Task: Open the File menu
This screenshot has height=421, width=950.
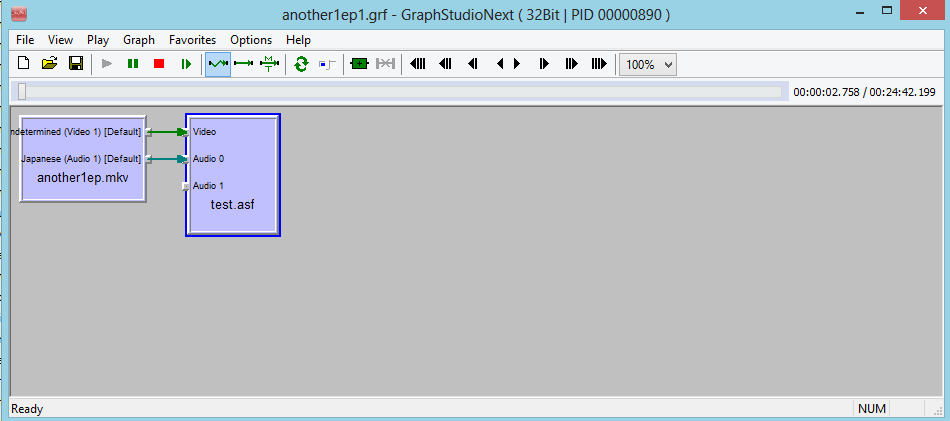Action: (x=25, y=40)
